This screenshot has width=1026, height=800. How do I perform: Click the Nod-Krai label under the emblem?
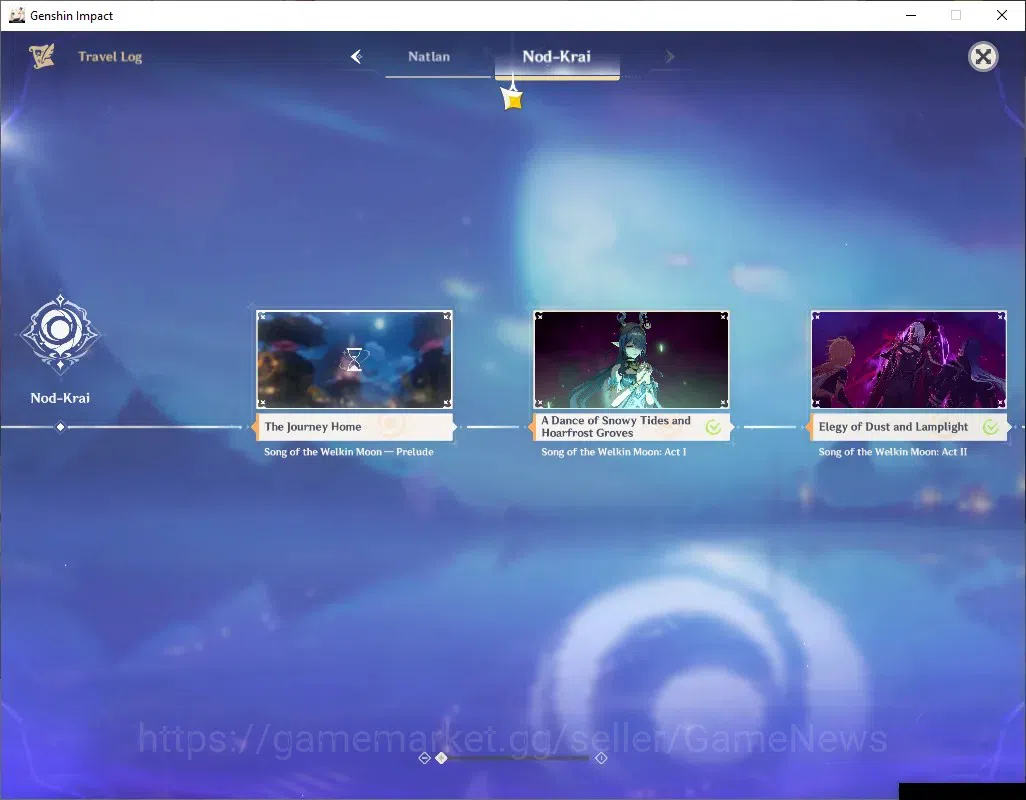[60, 398]
